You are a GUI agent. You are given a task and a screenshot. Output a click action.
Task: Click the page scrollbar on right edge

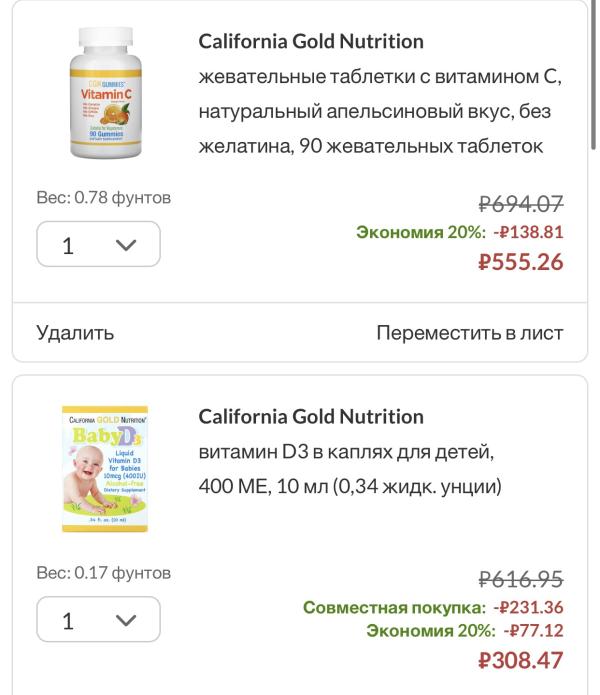pos(594,75)
